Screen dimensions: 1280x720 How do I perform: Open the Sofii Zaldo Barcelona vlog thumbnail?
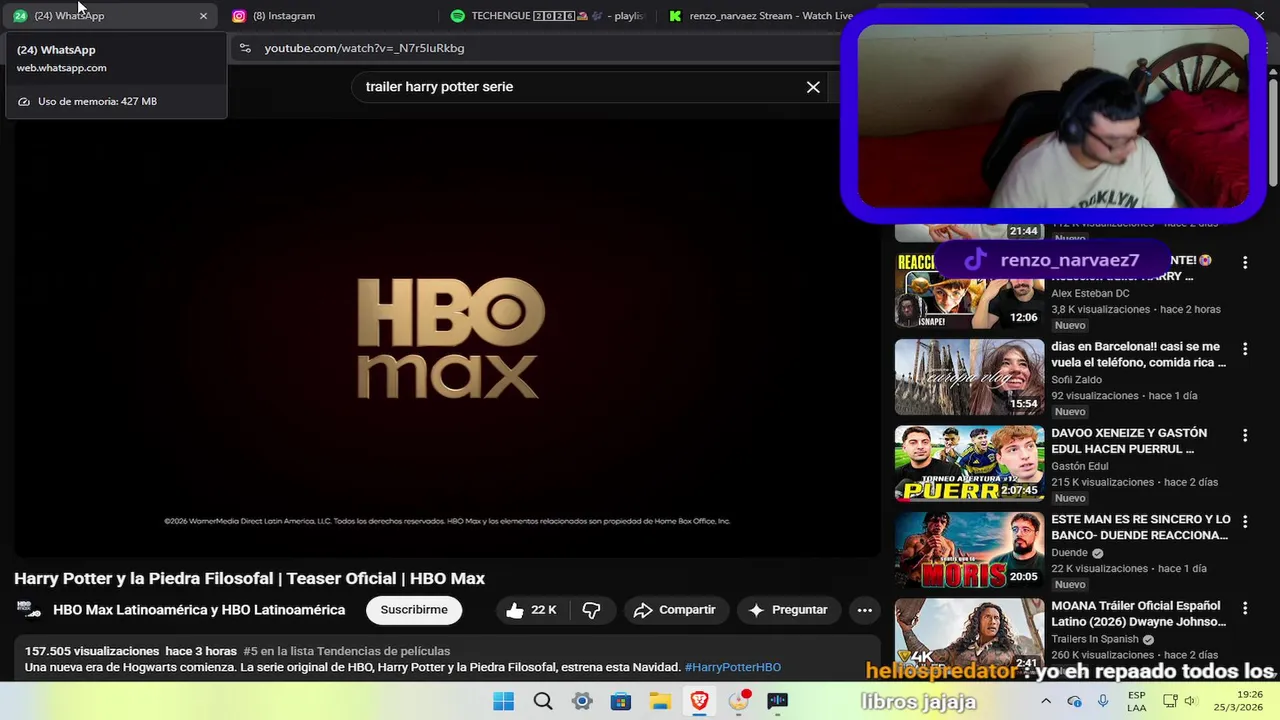pos(969,377)
